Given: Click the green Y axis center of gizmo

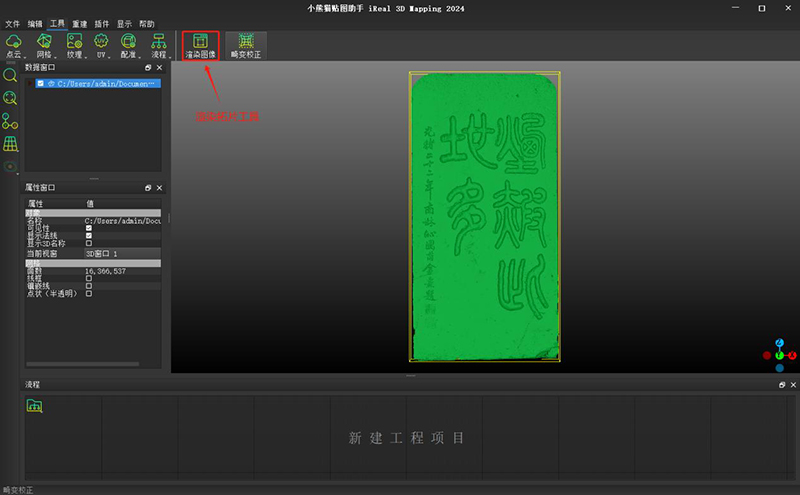Looking at the screenshot, I should [780, 355].
